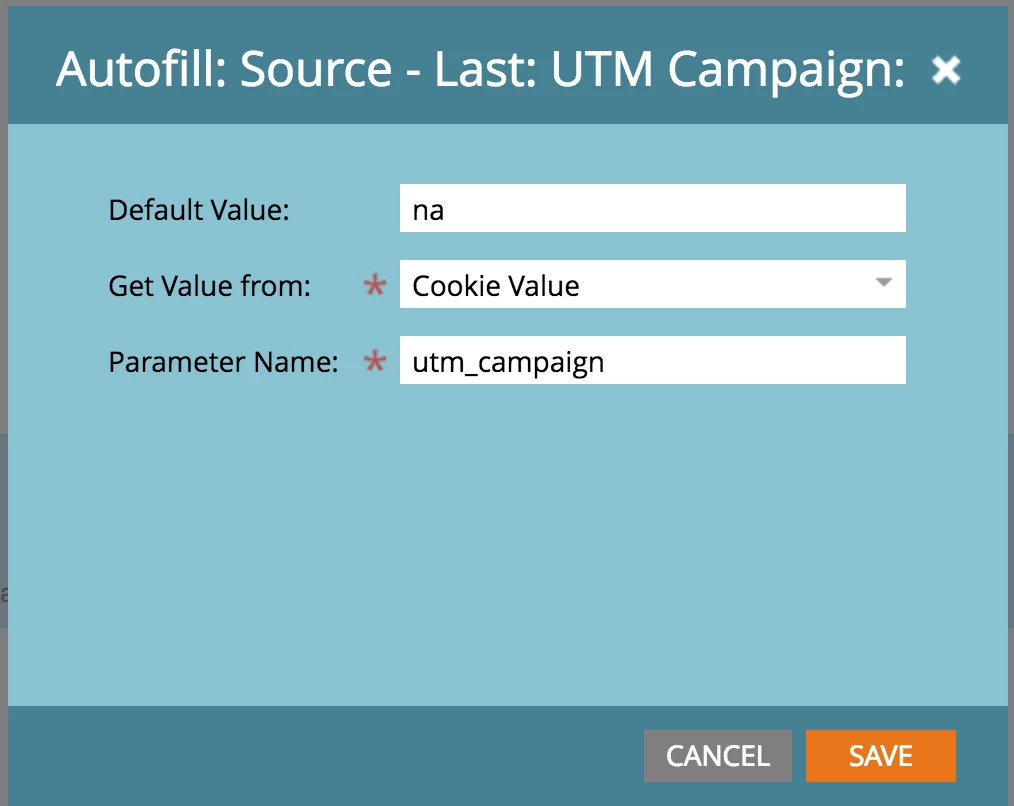Open the Get Value from combo box
1014x806 pixels.
pos(653,284)
